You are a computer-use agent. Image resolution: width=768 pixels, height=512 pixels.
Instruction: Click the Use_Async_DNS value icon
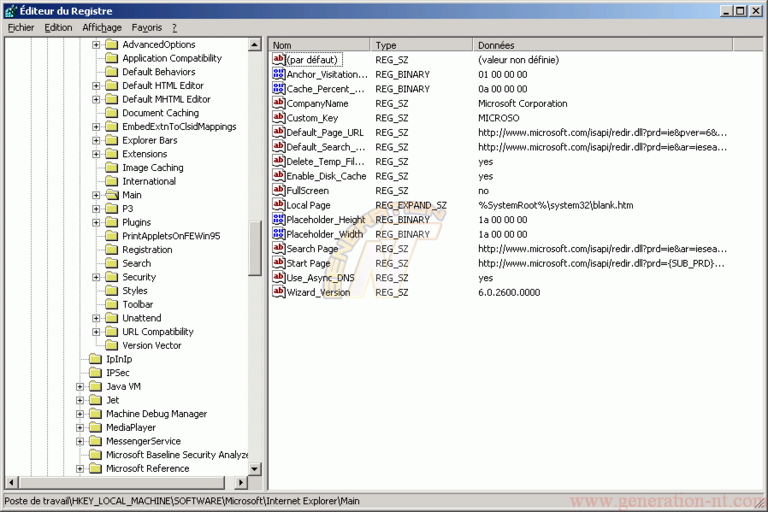pos(279,277)
